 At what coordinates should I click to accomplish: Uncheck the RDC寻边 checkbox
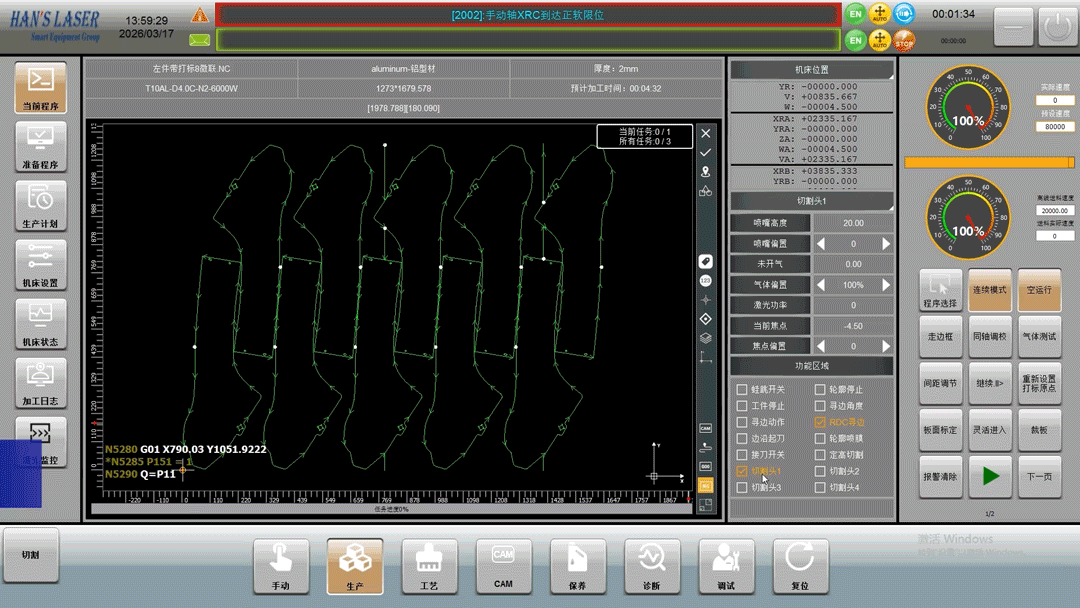coord(820,423)
